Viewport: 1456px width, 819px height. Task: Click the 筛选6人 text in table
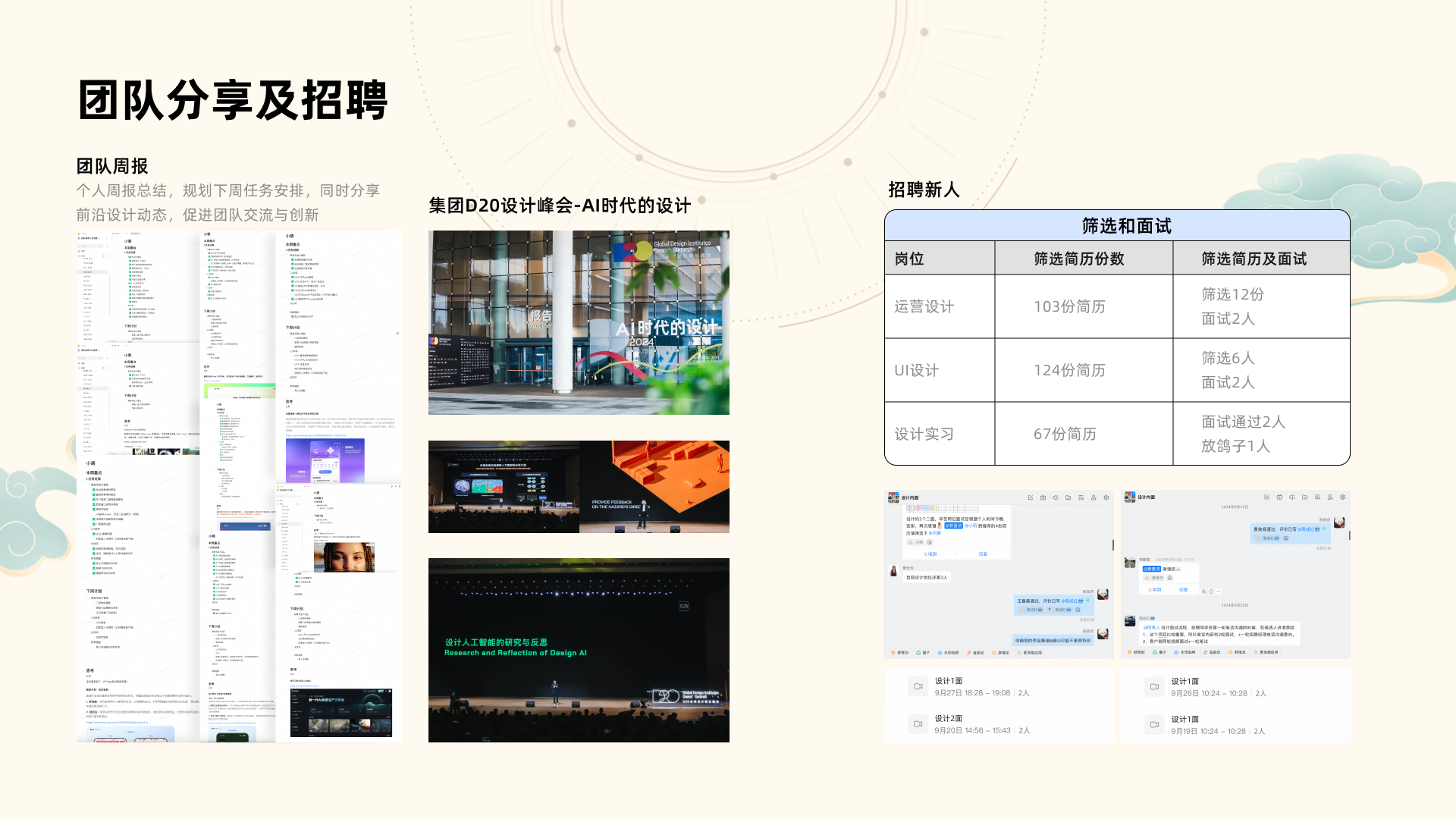(1228, 358)
